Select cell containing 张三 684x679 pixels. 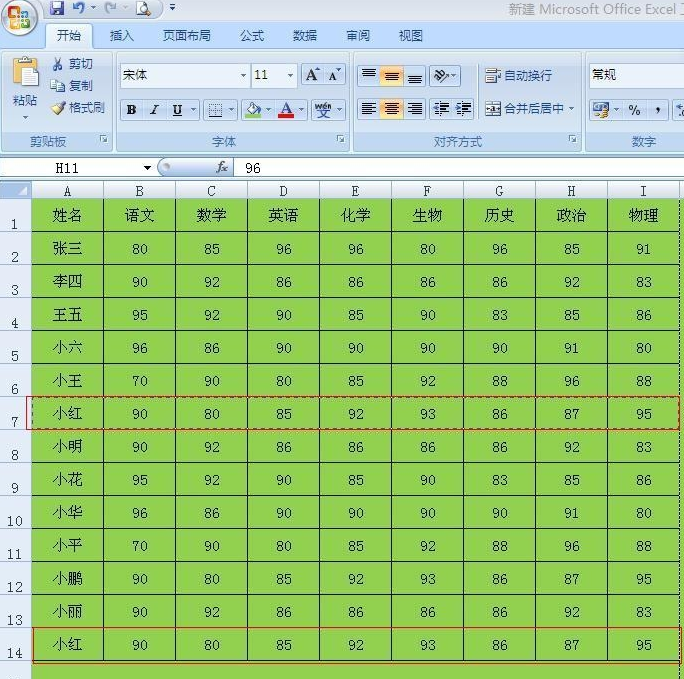pos(67,248)
